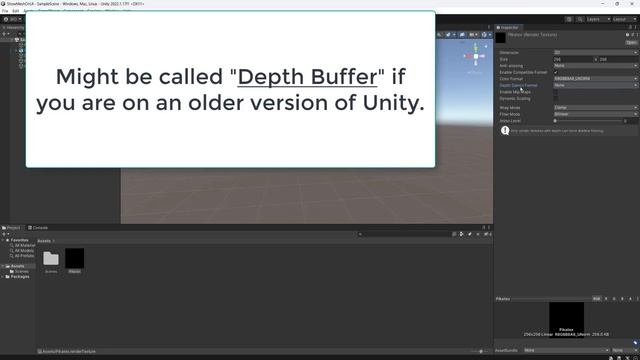The width and height of the screenshot is (640, 360).
Task: Open the AssetBundle name dropdown
Action: pyautogui.click(x=566, y=350)
